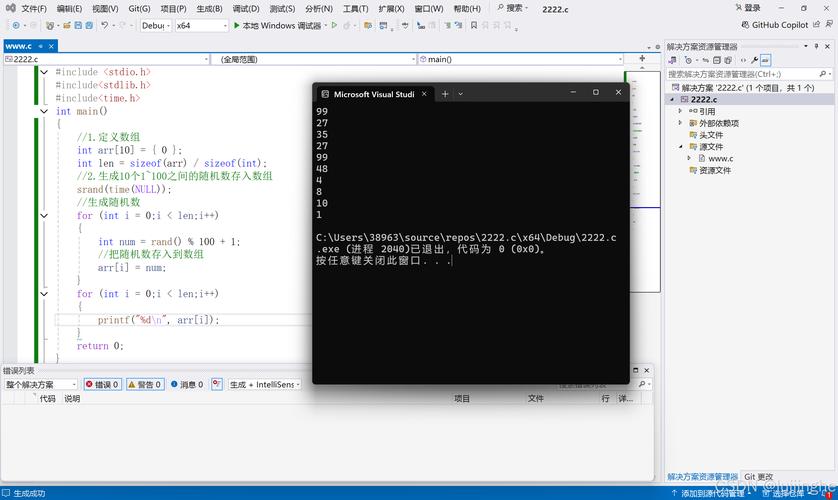Click the navigate backward toolbar icon
This screenshot has height=500, width=838.
(x=16, y=25)
